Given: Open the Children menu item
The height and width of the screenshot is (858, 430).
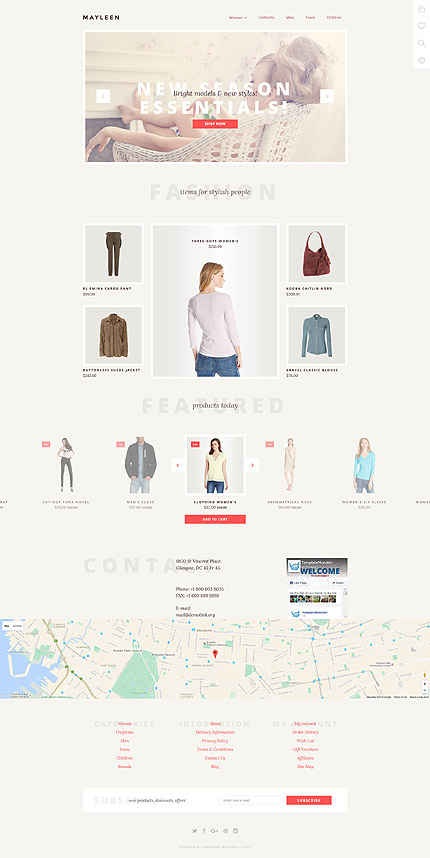Looking at the screenshot, I should click(x=334, y=18).
